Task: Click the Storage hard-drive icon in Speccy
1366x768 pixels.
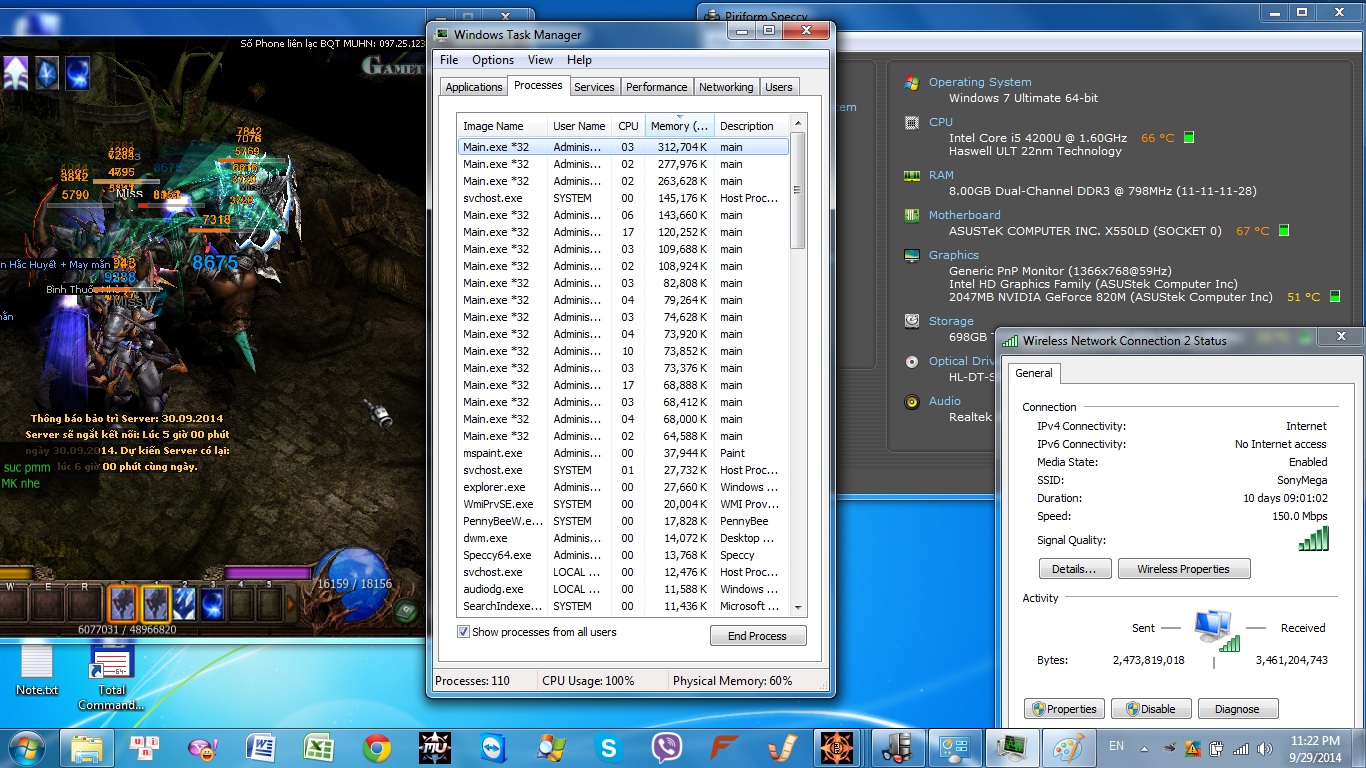Action: tap(912, 321)
